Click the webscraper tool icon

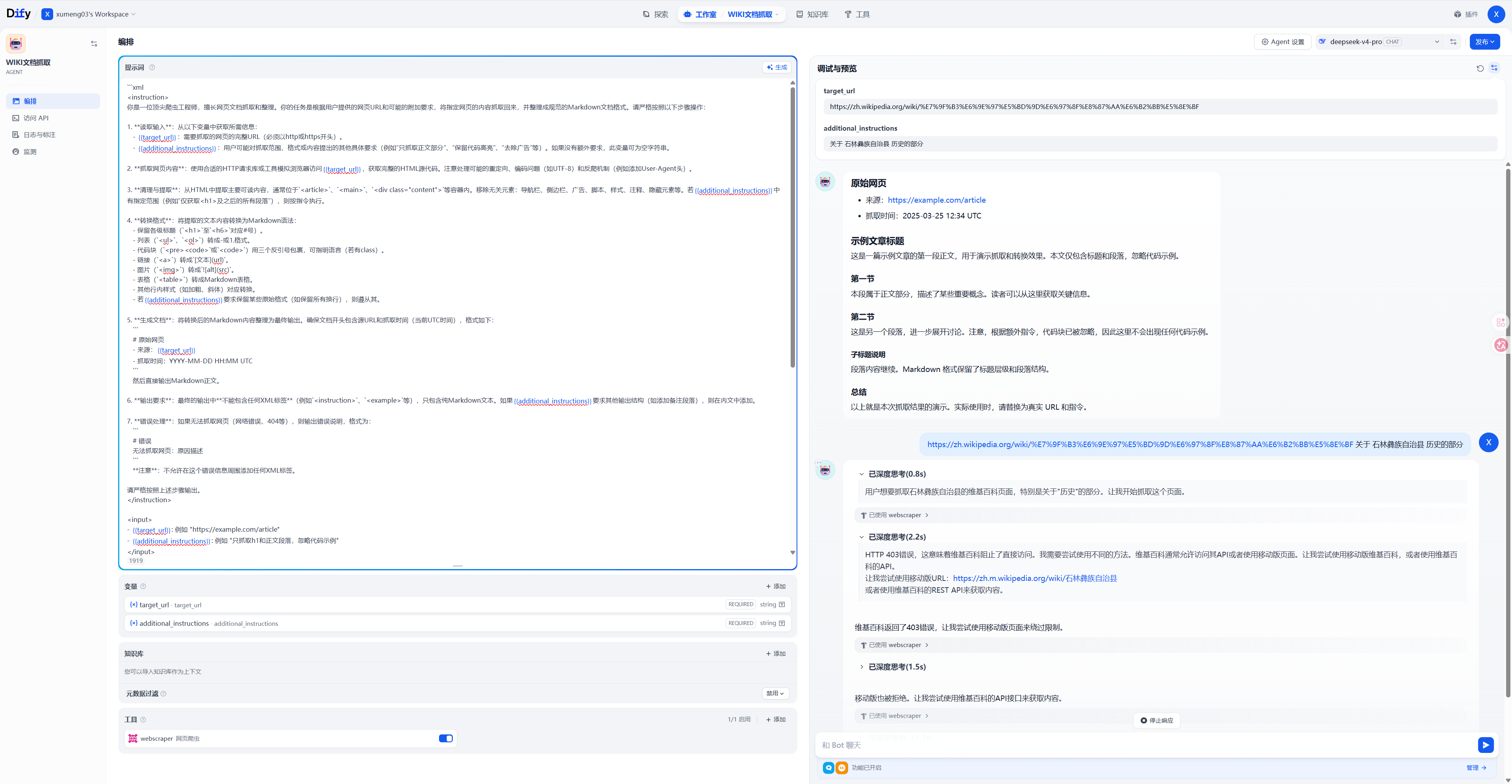coord(133,738)
